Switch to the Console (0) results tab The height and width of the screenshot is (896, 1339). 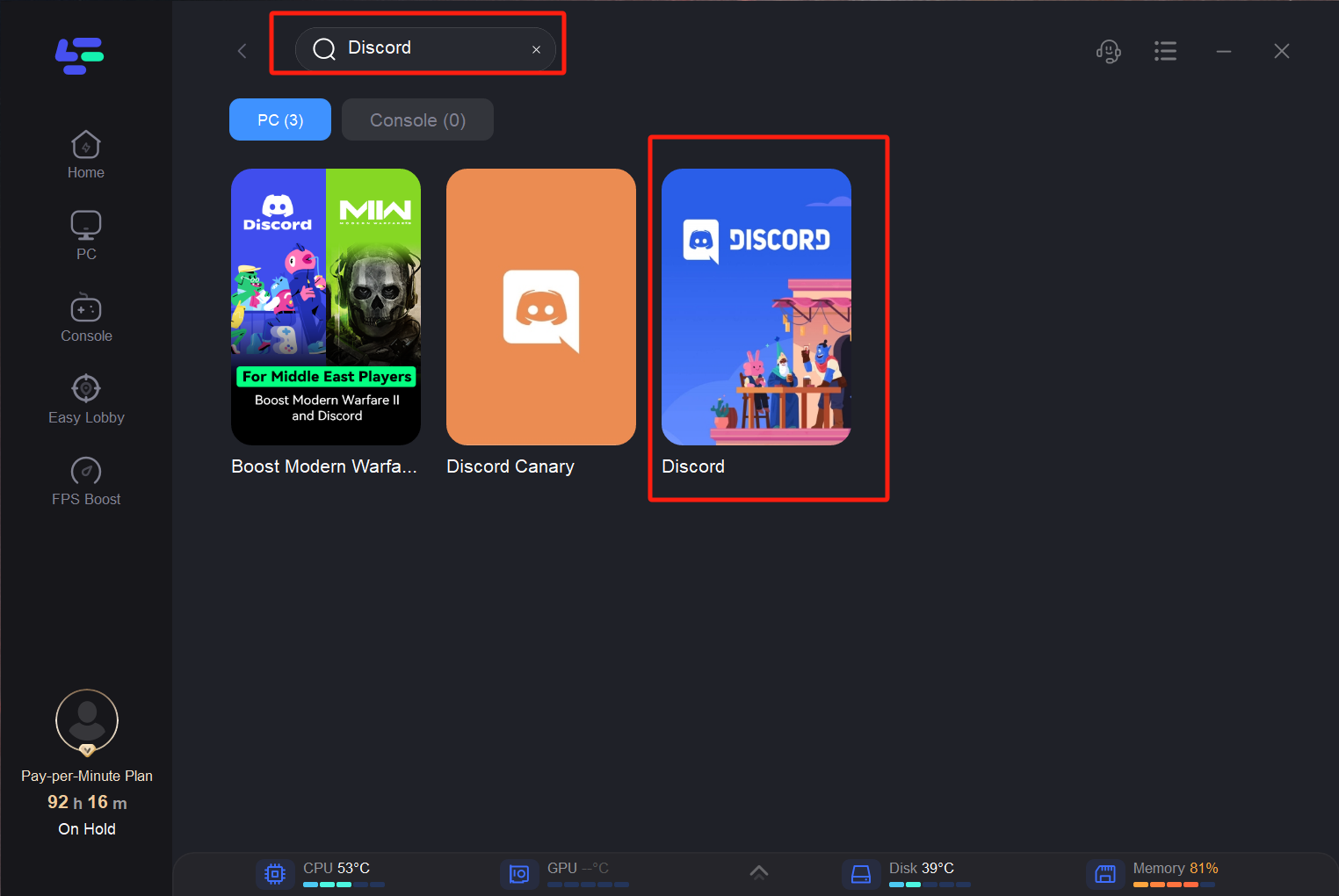417,120
